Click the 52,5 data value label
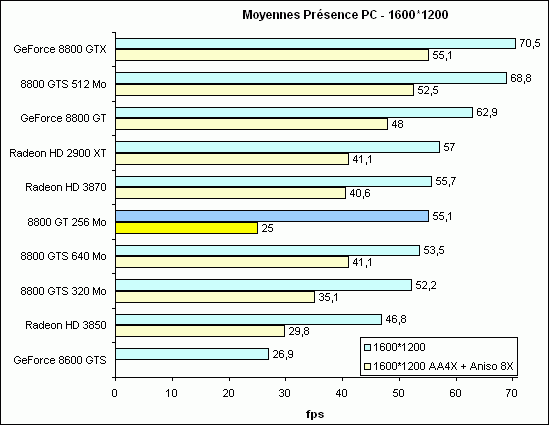The height and width of the screenshot is (425, 549). tap(428, 90)
